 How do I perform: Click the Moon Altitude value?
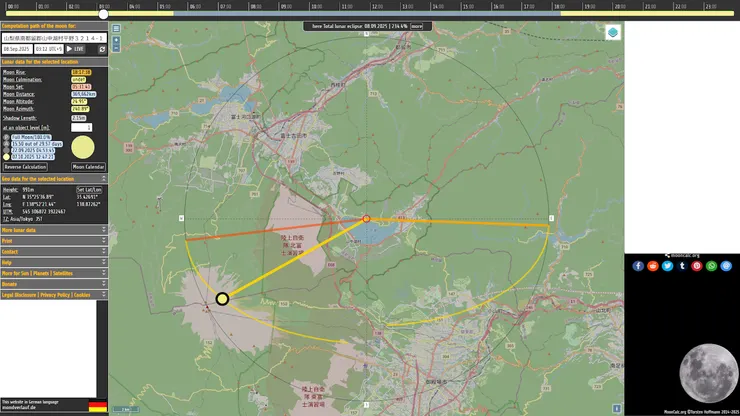pyautogui.click(x=79, y=102)
